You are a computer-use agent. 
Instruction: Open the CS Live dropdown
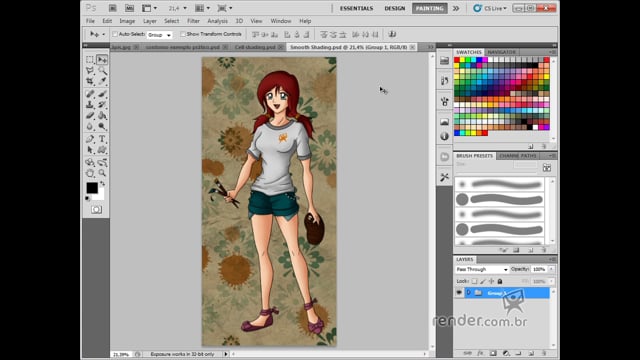490,8
